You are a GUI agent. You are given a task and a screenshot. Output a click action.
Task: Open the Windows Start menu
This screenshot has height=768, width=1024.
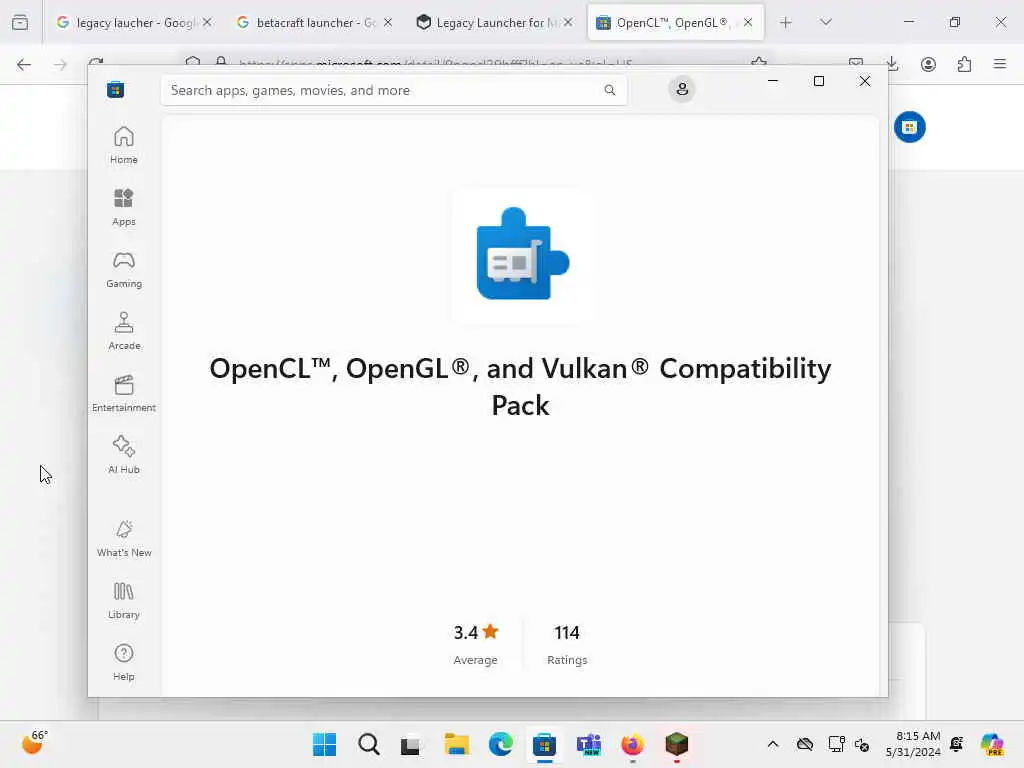(x=325, y=744)
